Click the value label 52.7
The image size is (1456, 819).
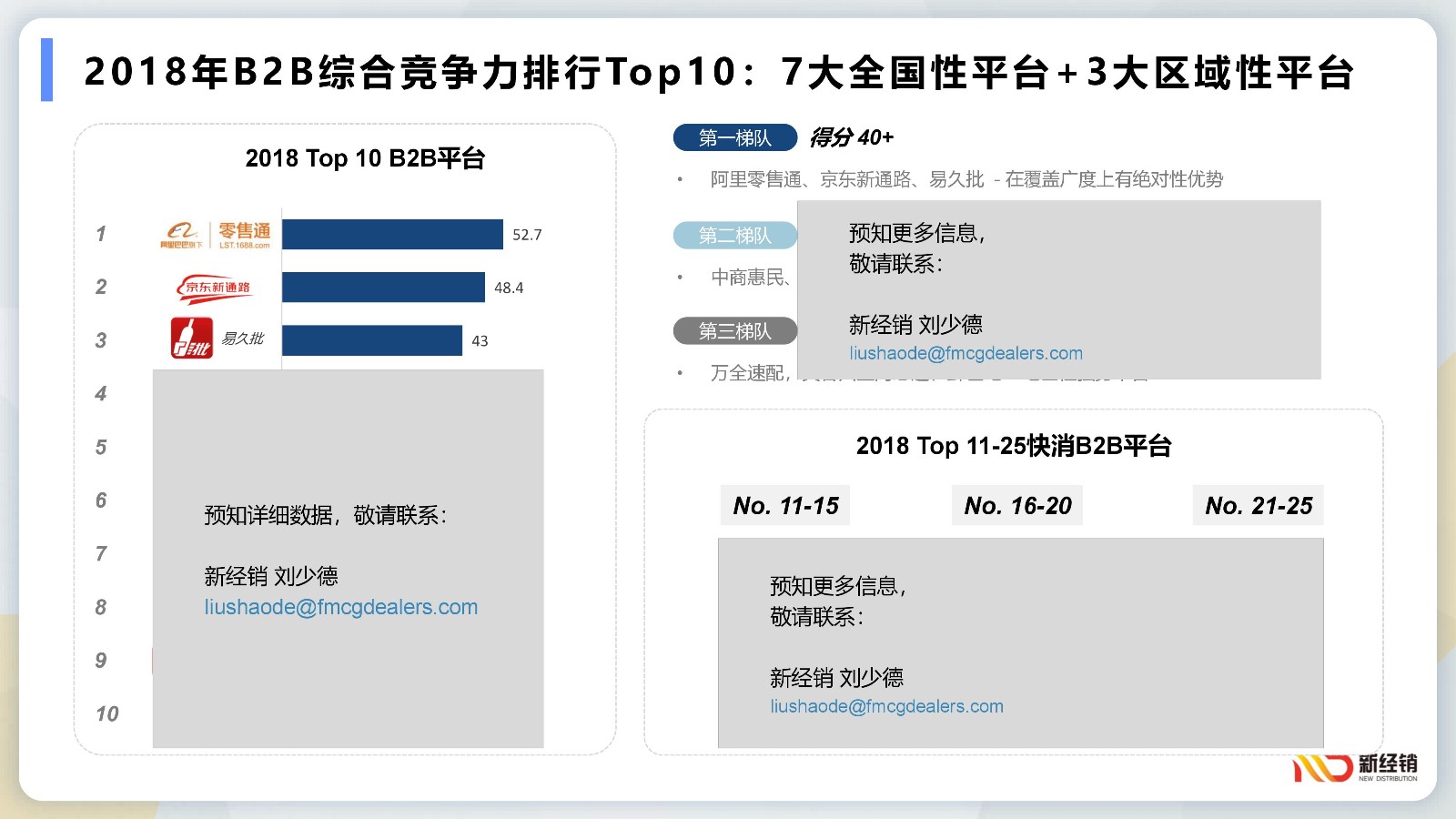coord(527,235)
